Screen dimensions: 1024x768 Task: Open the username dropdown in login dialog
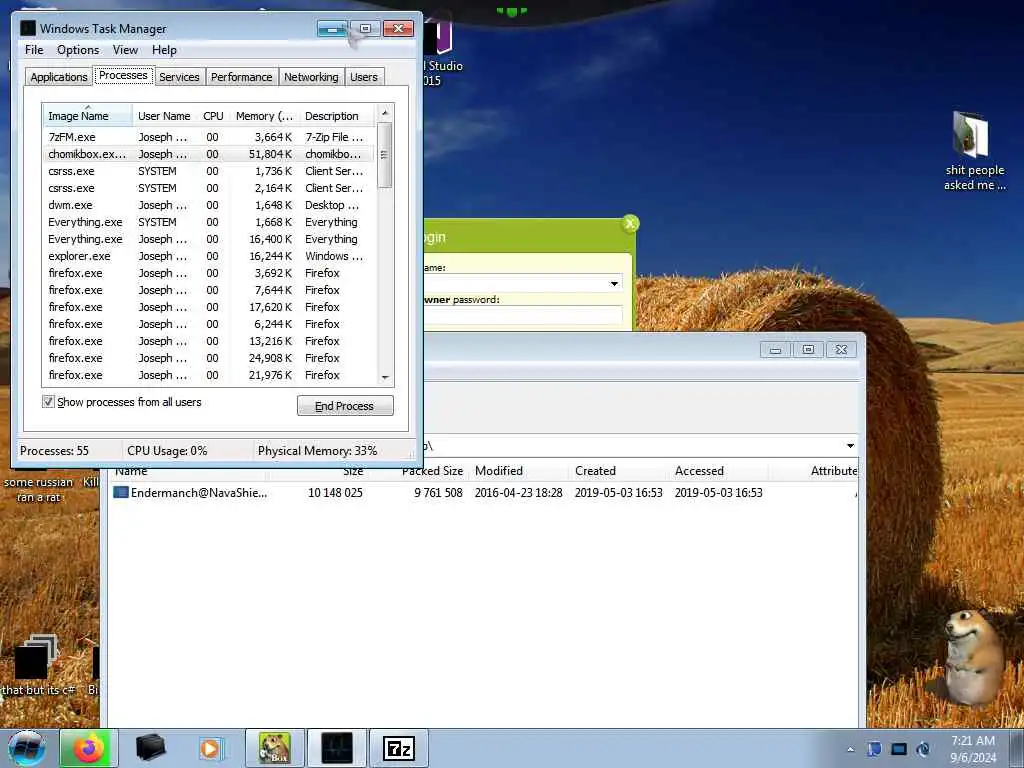pos(614,283)
